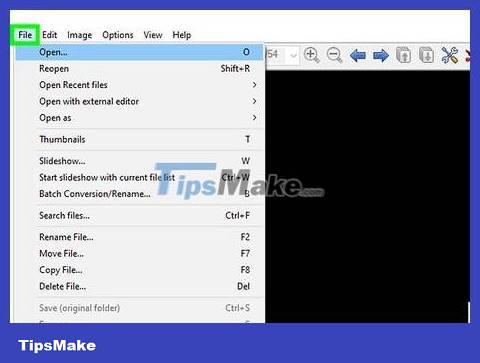Go to previous image with left arrow

pyautogui.click(x=358, y=55)
